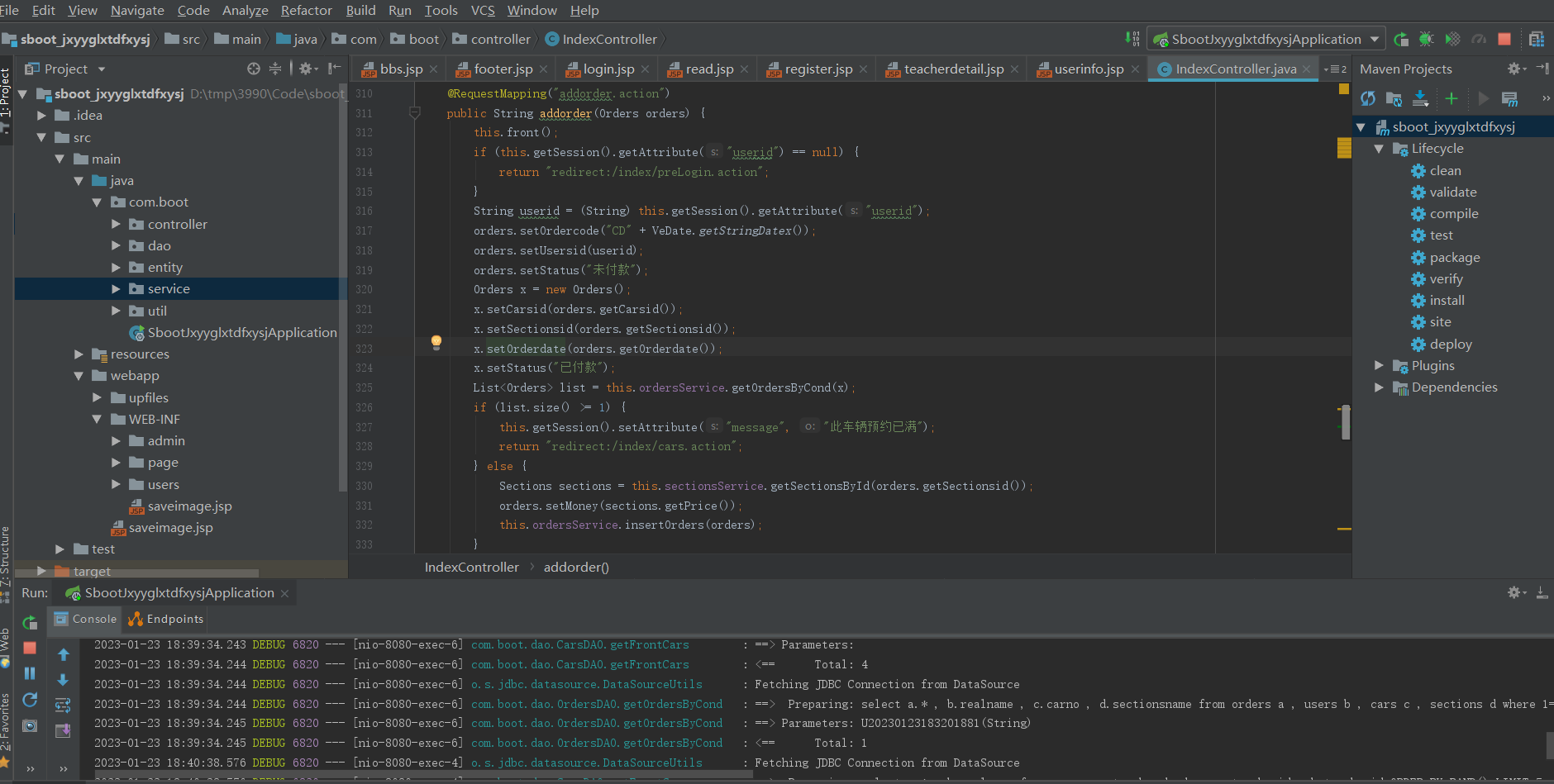The height and width of the screenshot is (784, 1554).
Task: Pause output icon in Run panel
Action: [x=30, y=673]
